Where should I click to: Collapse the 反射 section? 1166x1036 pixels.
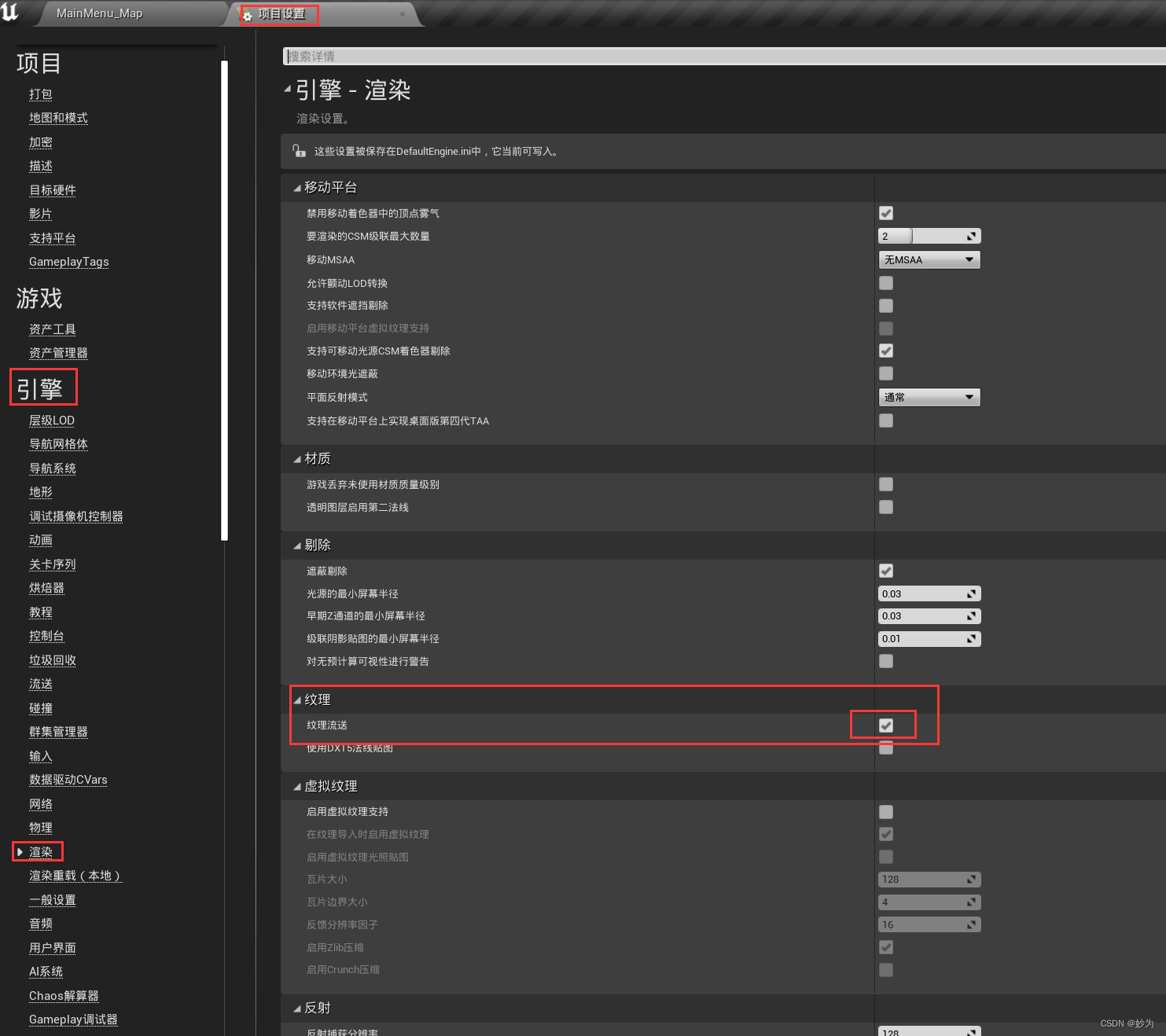point(297,1008)
